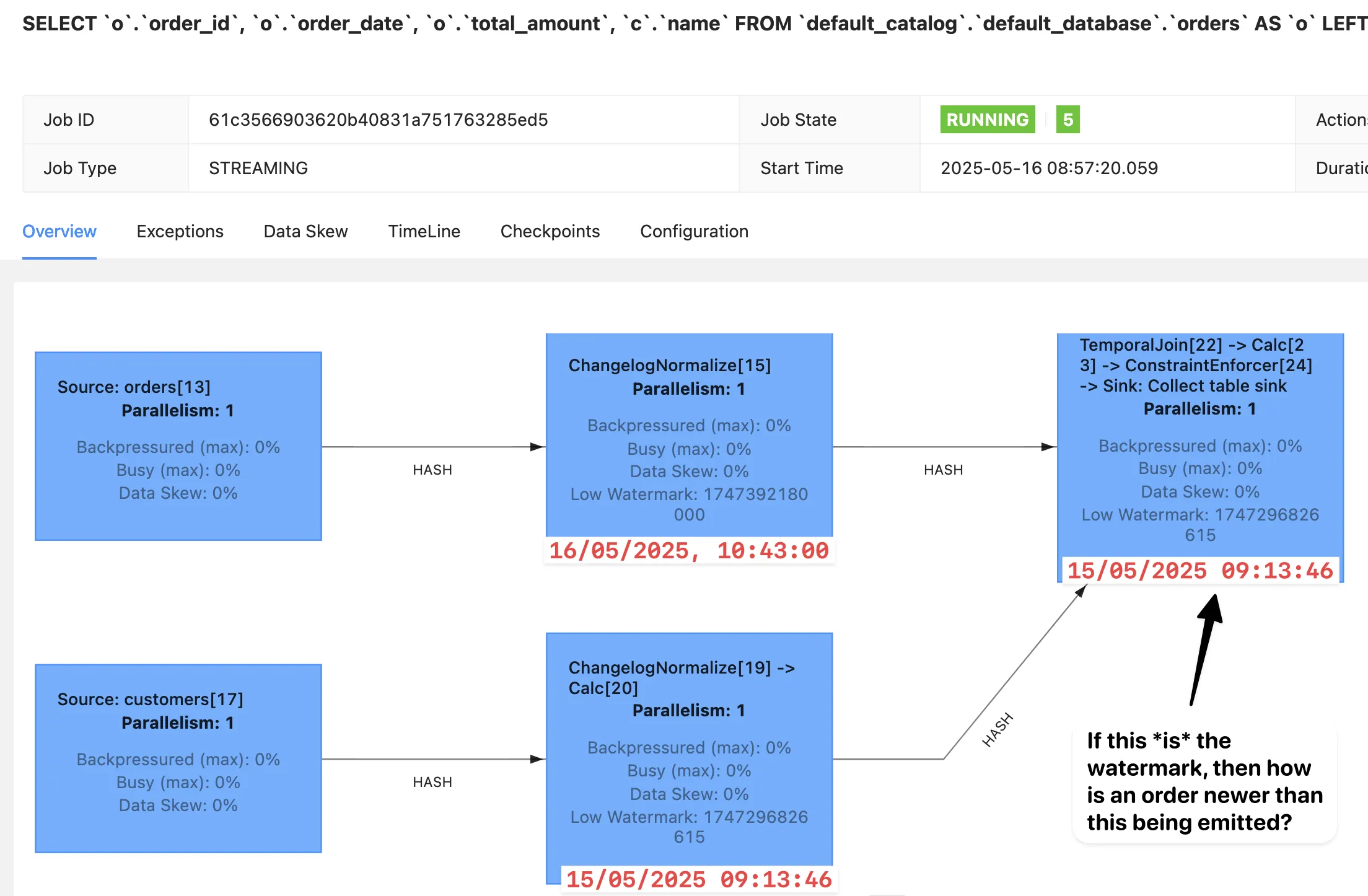
Task: Go to the Configuration tab
Action: click(694, 231)
